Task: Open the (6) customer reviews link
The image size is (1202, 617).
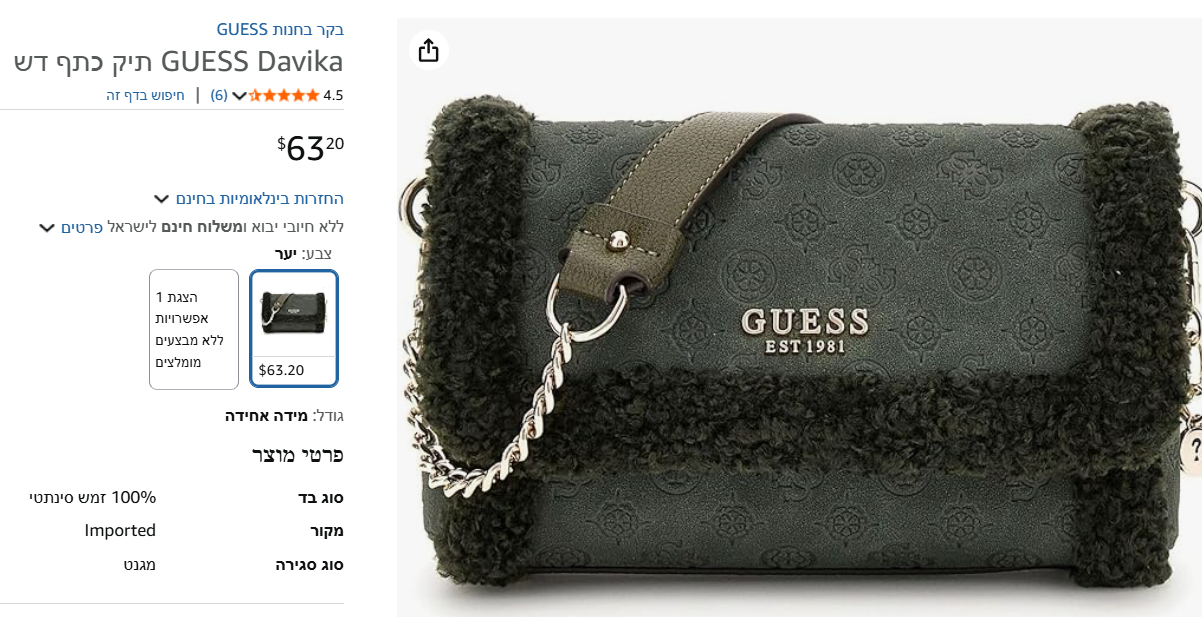Action: pyautogui.click(x=219, y=96)
